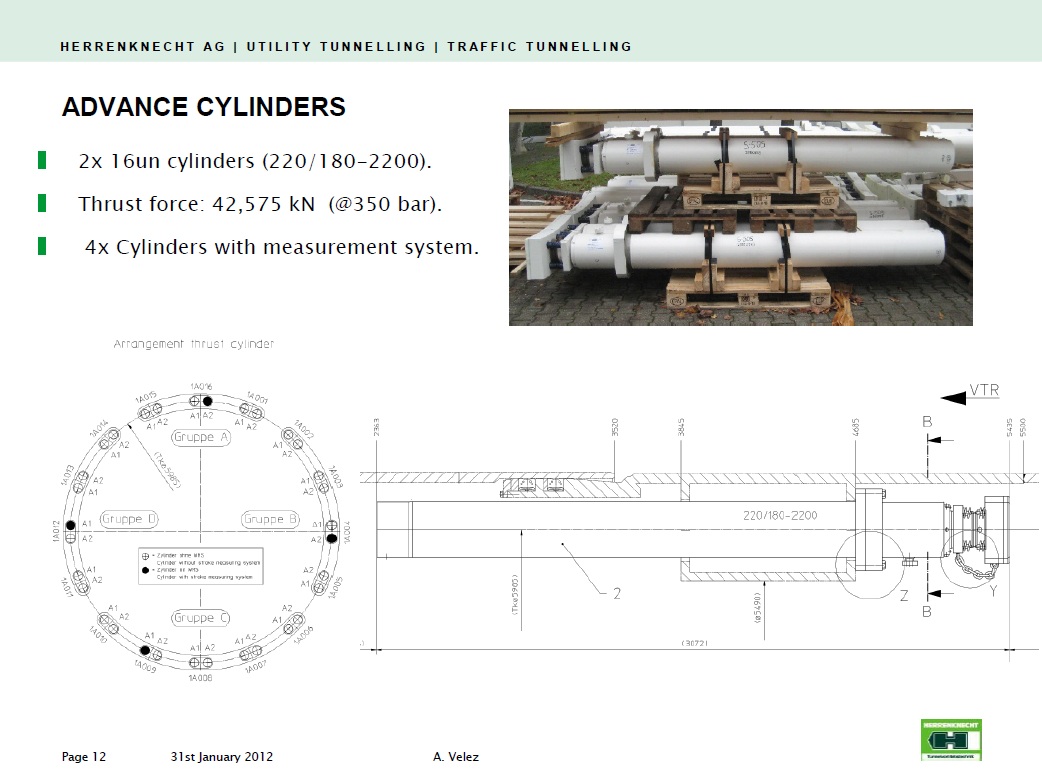This screenshot has height=782, width=1042.
Task: Click "31st January 2012" in the footer
Action: pos(222,757)
